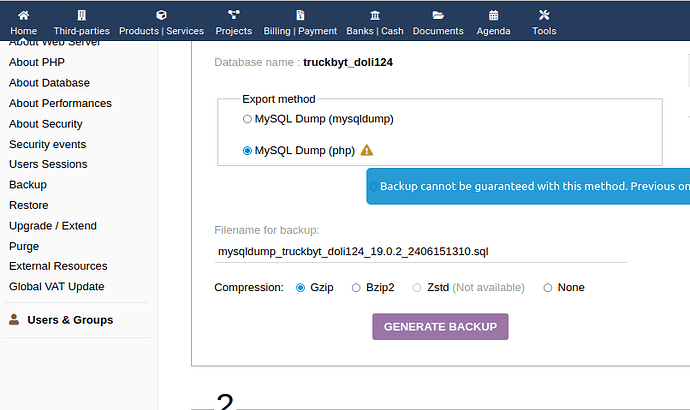This screenshot has height=410, width=690.
Task: Go to Restore in the sidebar
Action: pyautogui.click(x=28, y=205)
